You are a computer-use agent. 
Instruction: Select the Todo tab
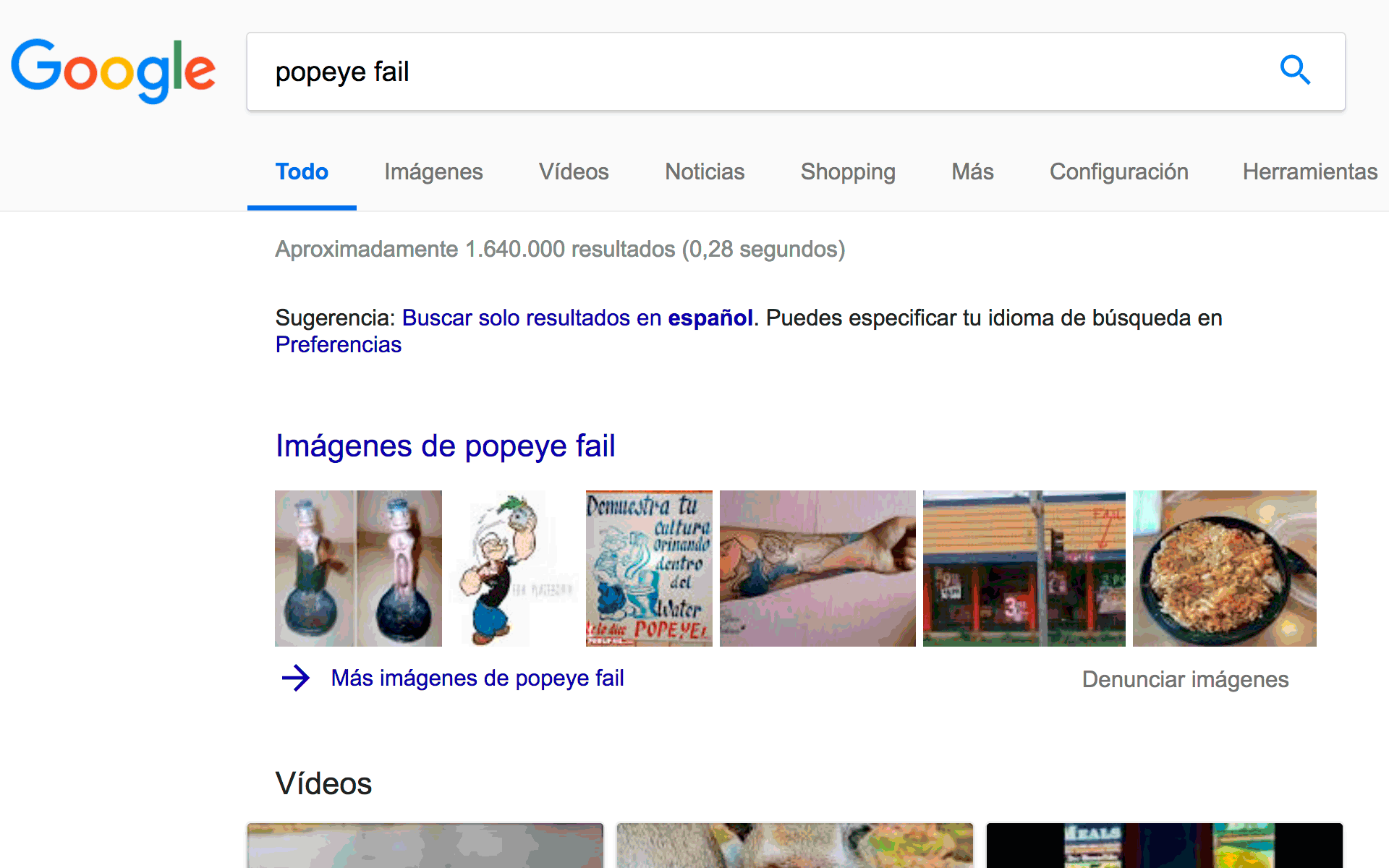pos(302,172)
